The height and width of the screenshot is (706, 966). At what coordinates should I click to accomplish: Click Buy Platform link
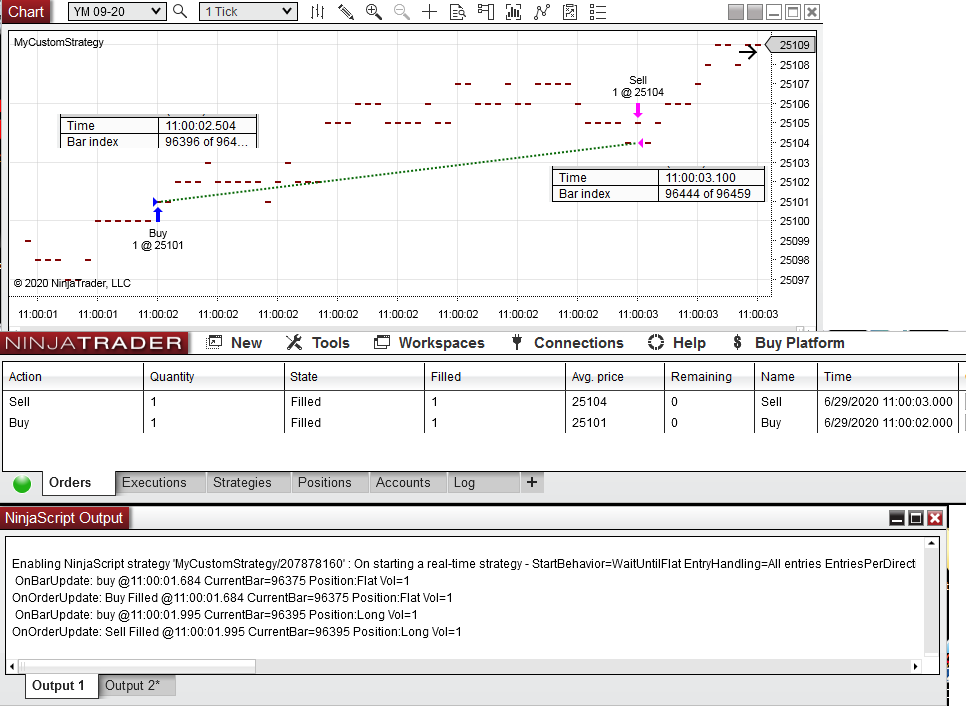click(789, 343)
